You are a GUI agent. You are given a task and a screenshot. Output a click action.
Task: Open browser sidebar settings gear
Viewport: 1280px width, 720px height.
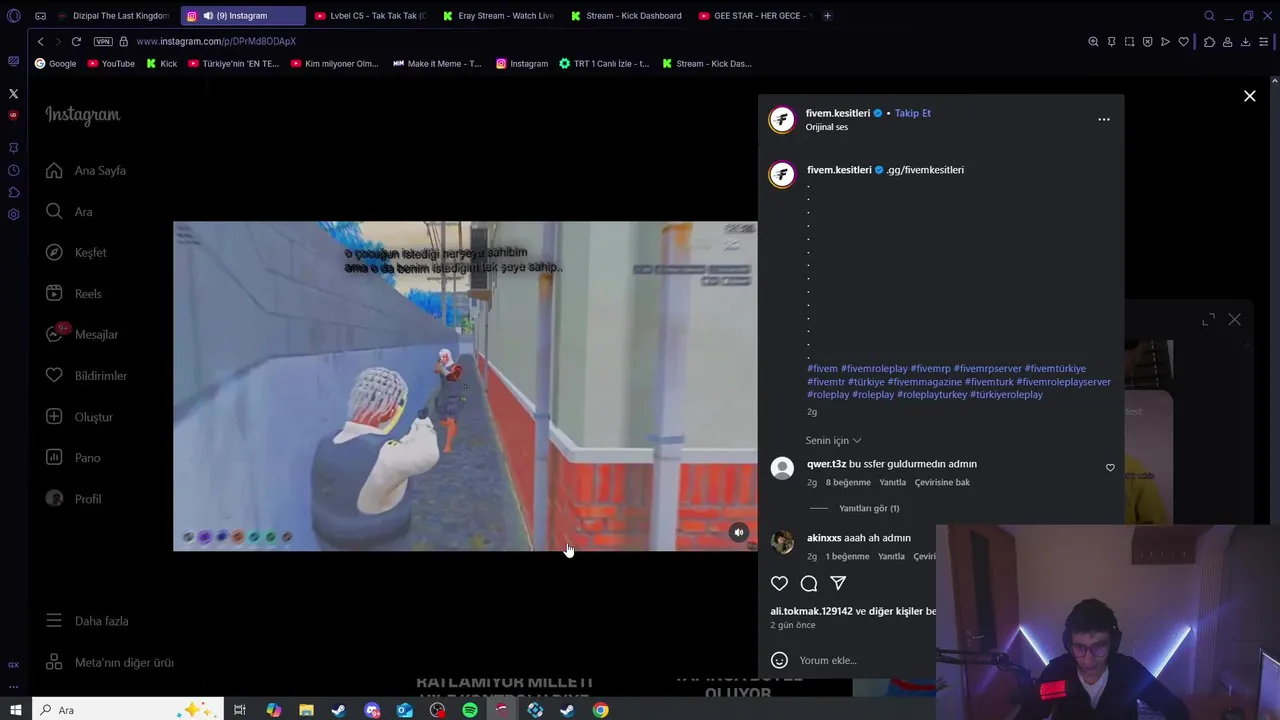click(x=13, y=214)
